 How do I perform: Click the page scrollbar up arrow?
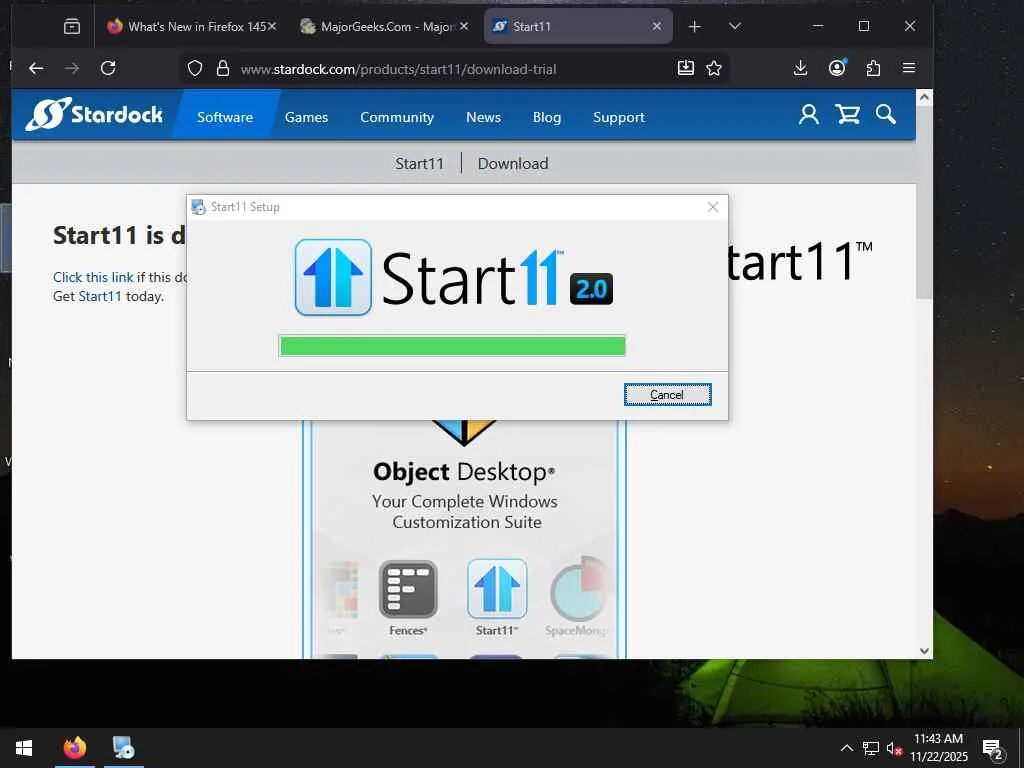pyautogui.click(x=924, y=97)
